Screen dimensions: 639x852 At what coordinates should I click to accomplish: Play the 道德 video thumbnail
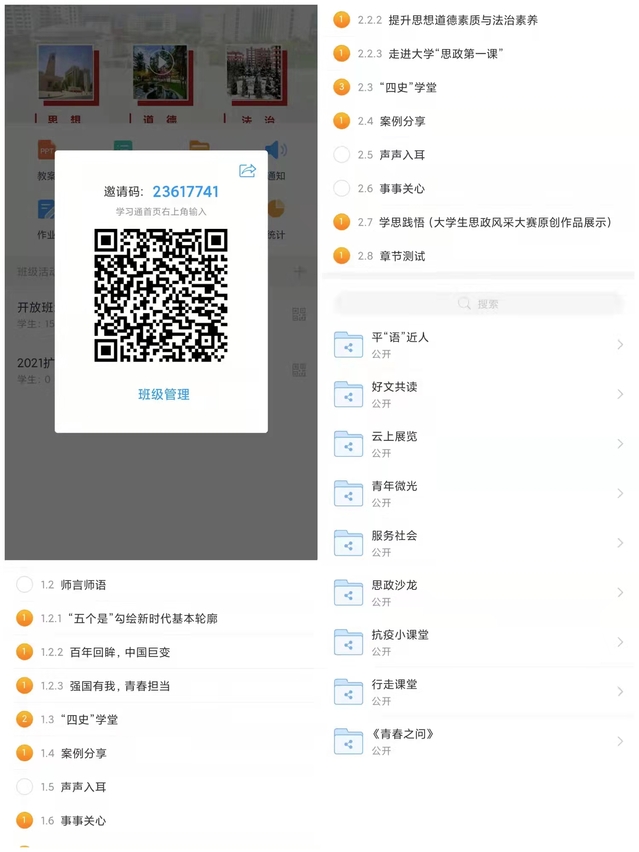[160, 72]
